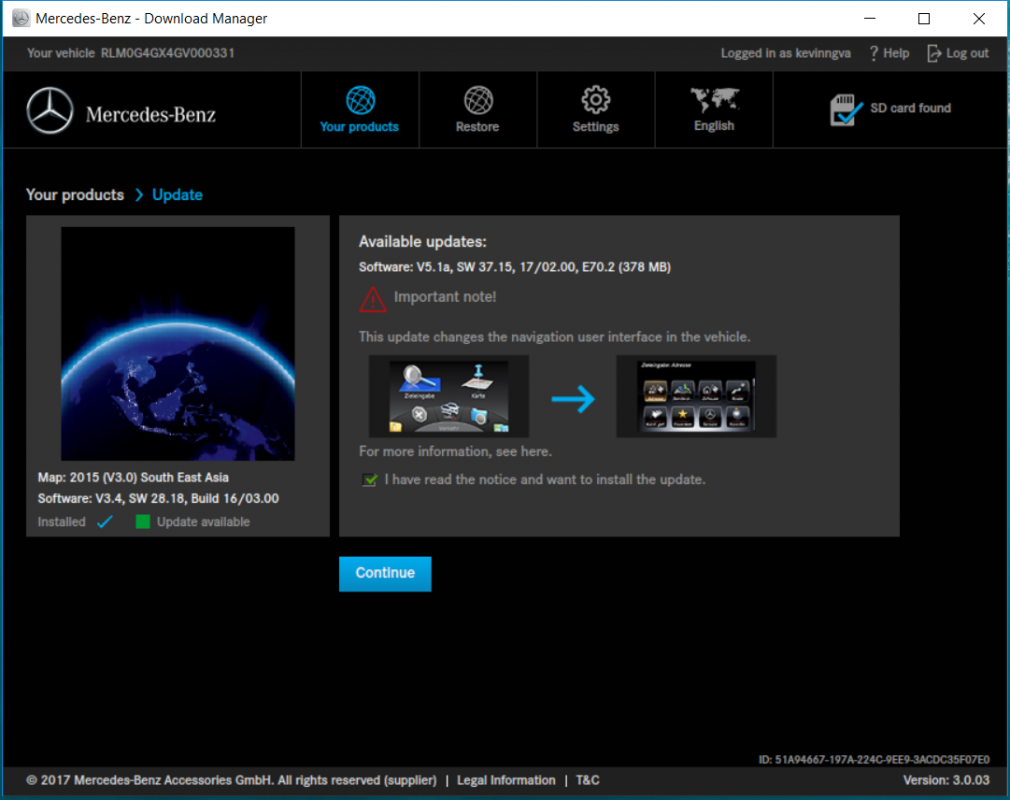Click the blue arrow between previews
Viewport: 1010px width, 800px height.
tap(573, 399)
